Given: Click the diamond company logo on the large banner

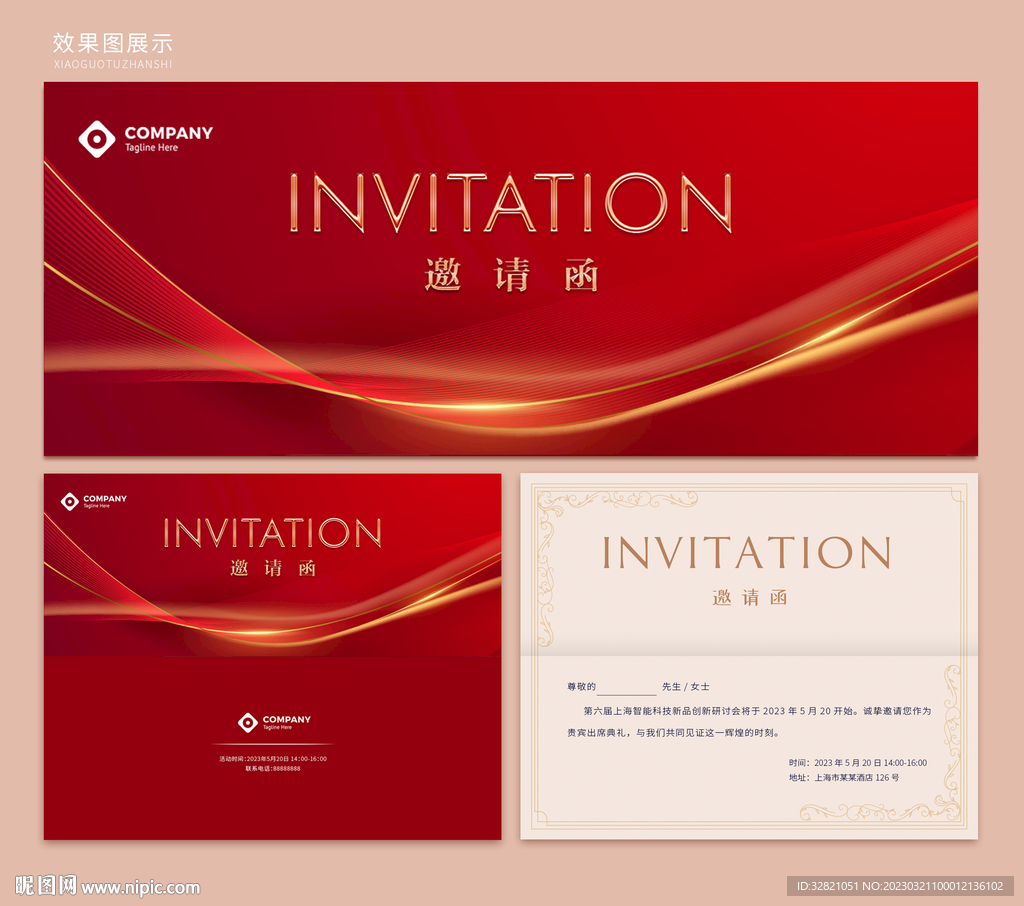Looking at the screenshot, I should [x=97, y=138].
